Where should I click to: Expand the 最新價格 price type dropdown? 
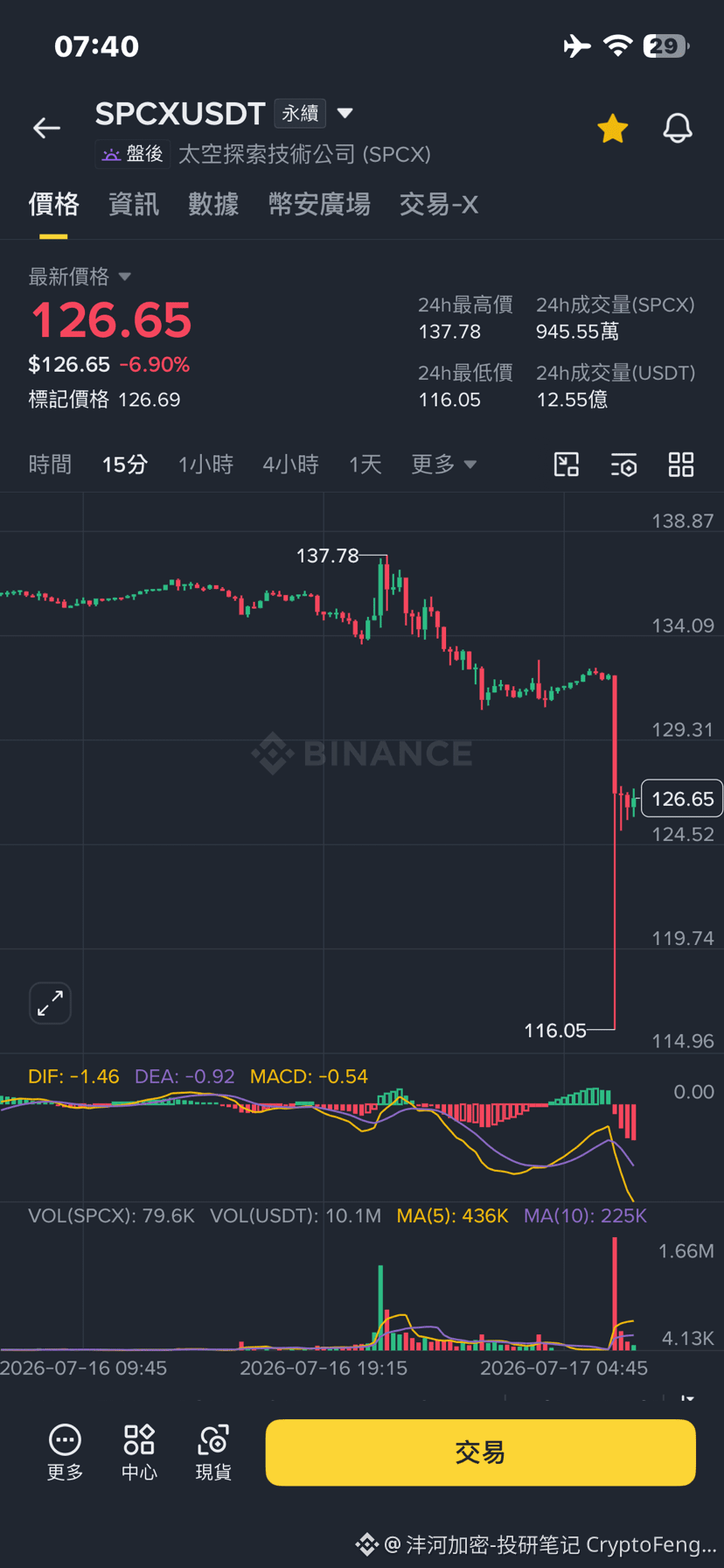[x=124, y=276]
